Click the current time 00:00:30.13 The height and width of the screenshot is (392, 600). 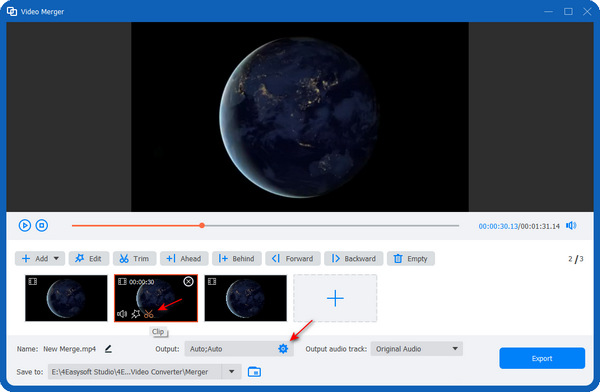pos(498,226)
